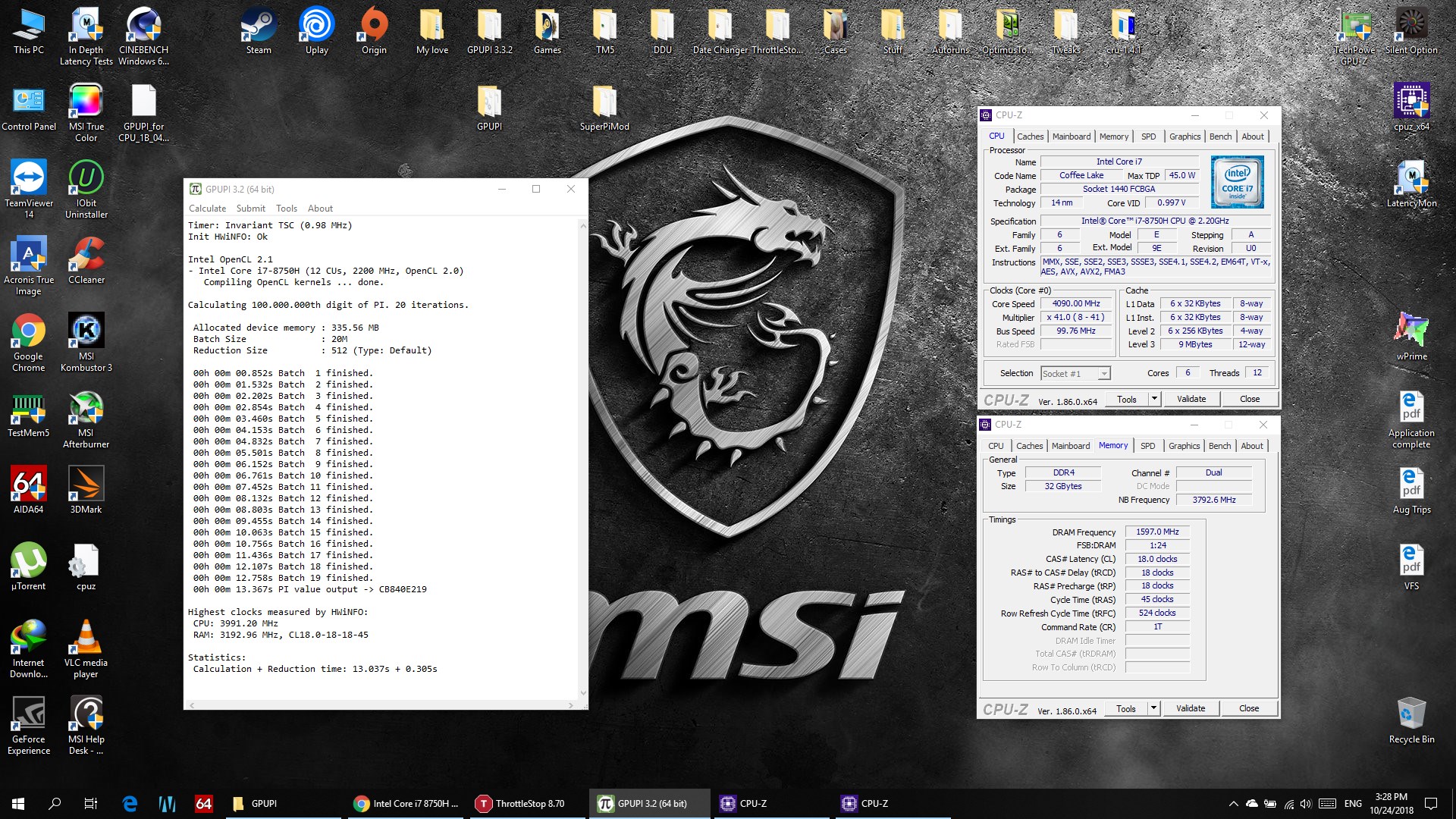1456x819 pixels.
Task: Open Windows Start menu
Action: click(x=18, y=804)
